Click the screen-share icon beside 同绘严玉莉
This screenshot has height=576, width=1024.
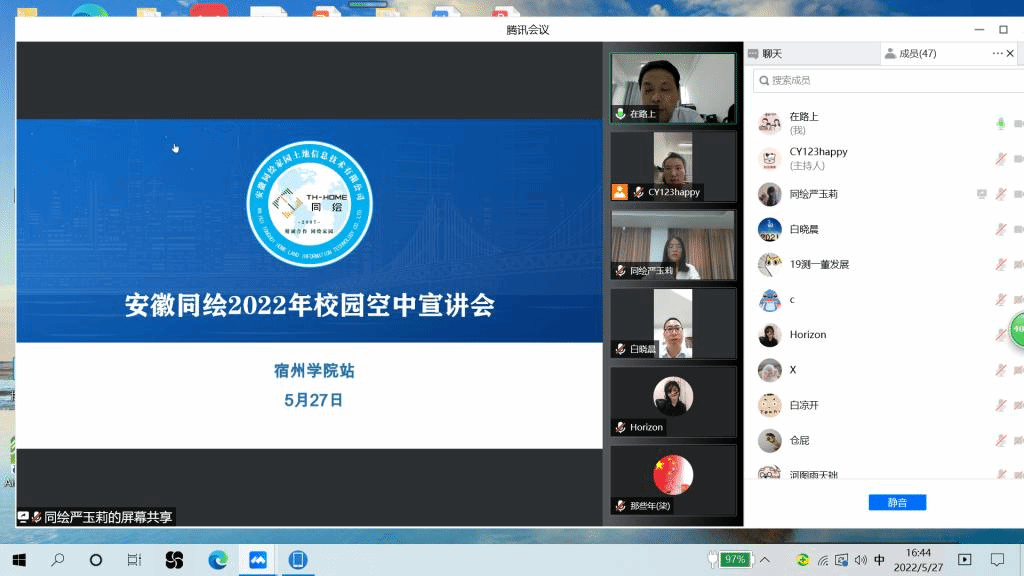[982, 194]
